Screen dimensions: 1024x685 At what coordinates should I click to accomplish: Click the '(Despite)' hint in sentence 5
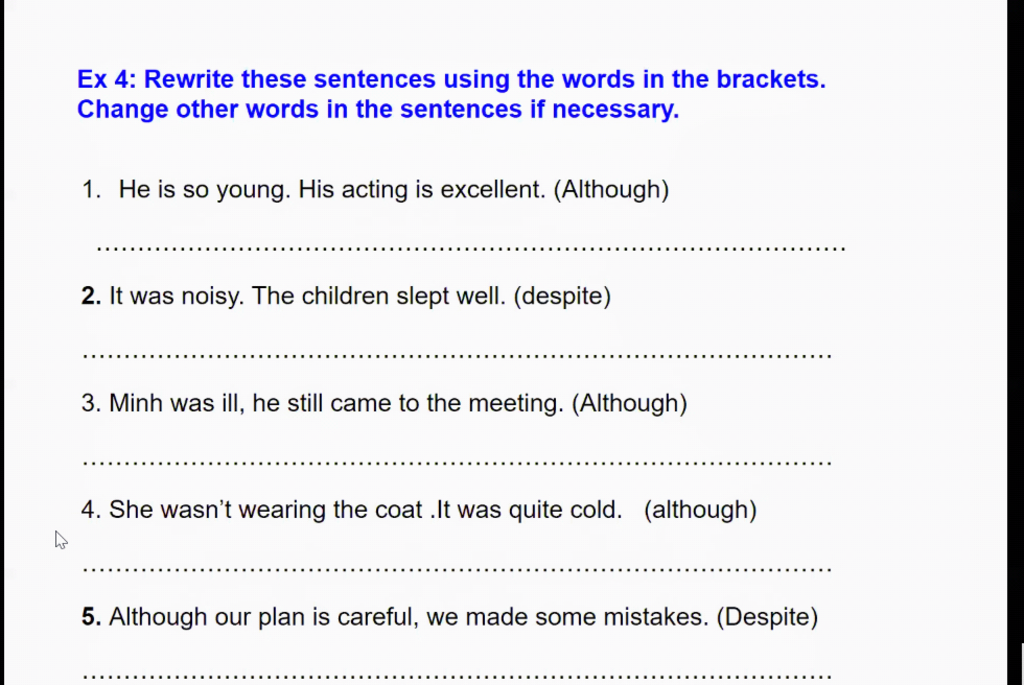(767, 617)
